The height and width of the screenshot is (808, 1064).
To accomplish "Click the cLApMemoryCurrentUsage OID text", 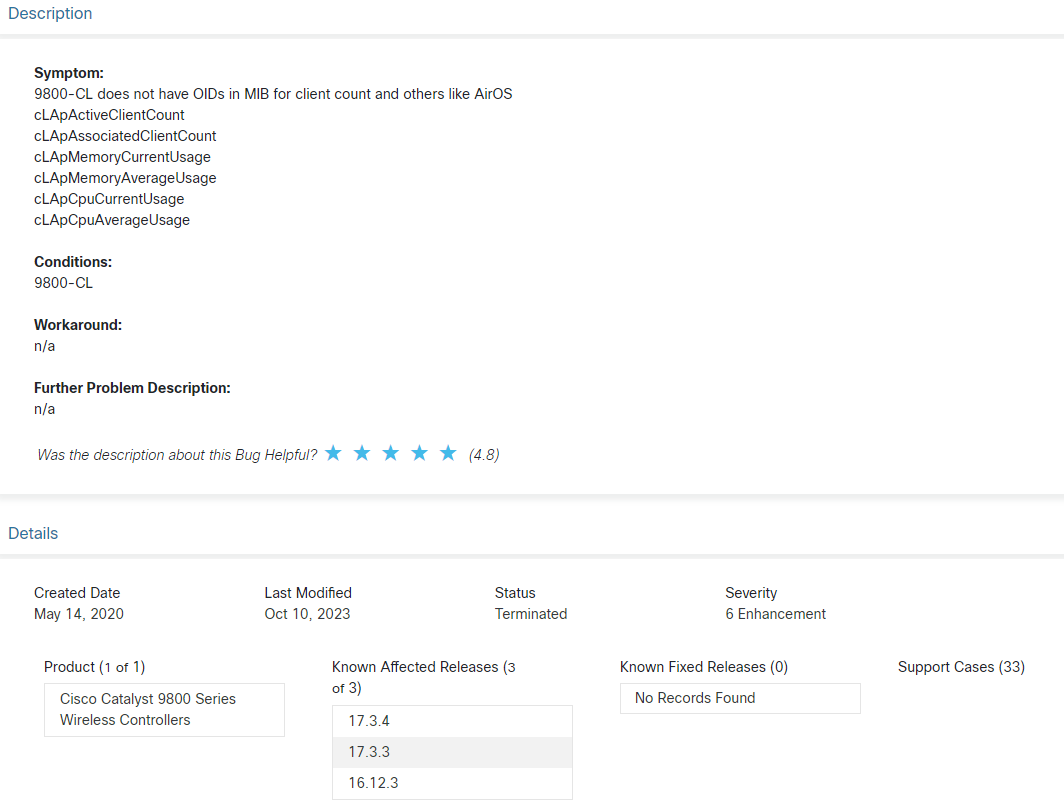I will 122,157.
